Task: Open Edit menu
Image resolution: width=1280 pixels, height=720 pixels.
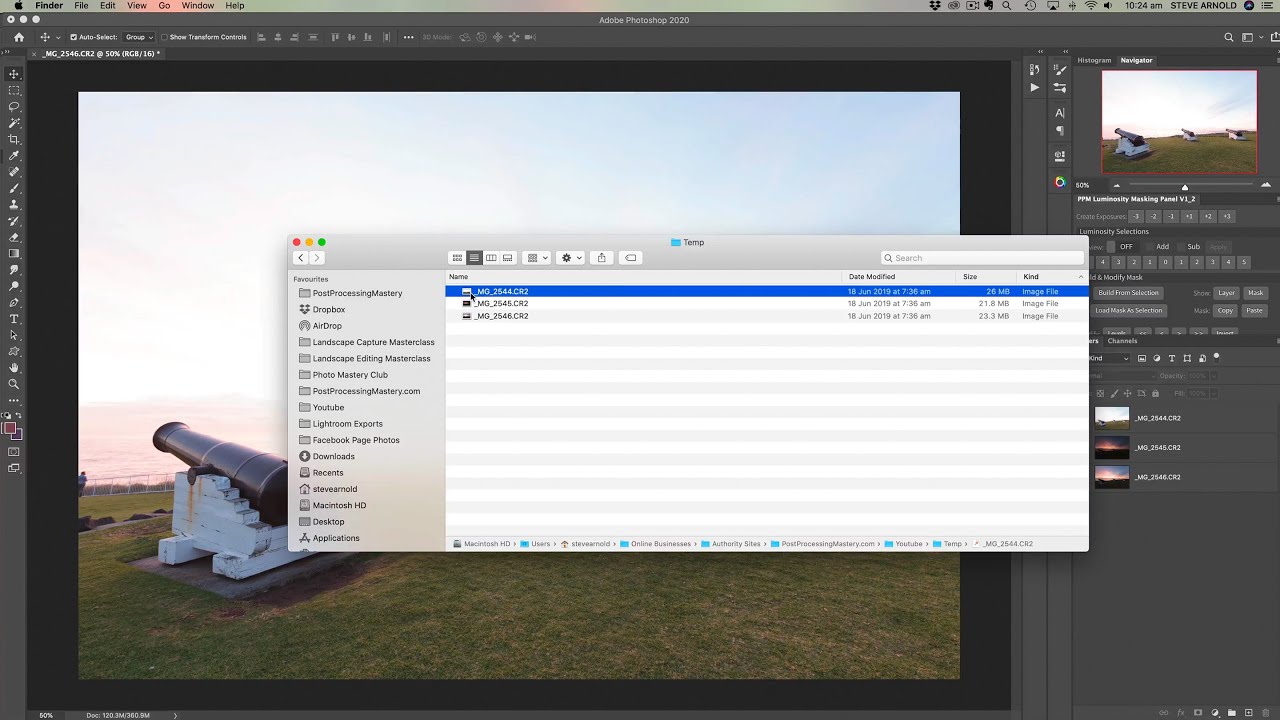Action: point(107,6)
